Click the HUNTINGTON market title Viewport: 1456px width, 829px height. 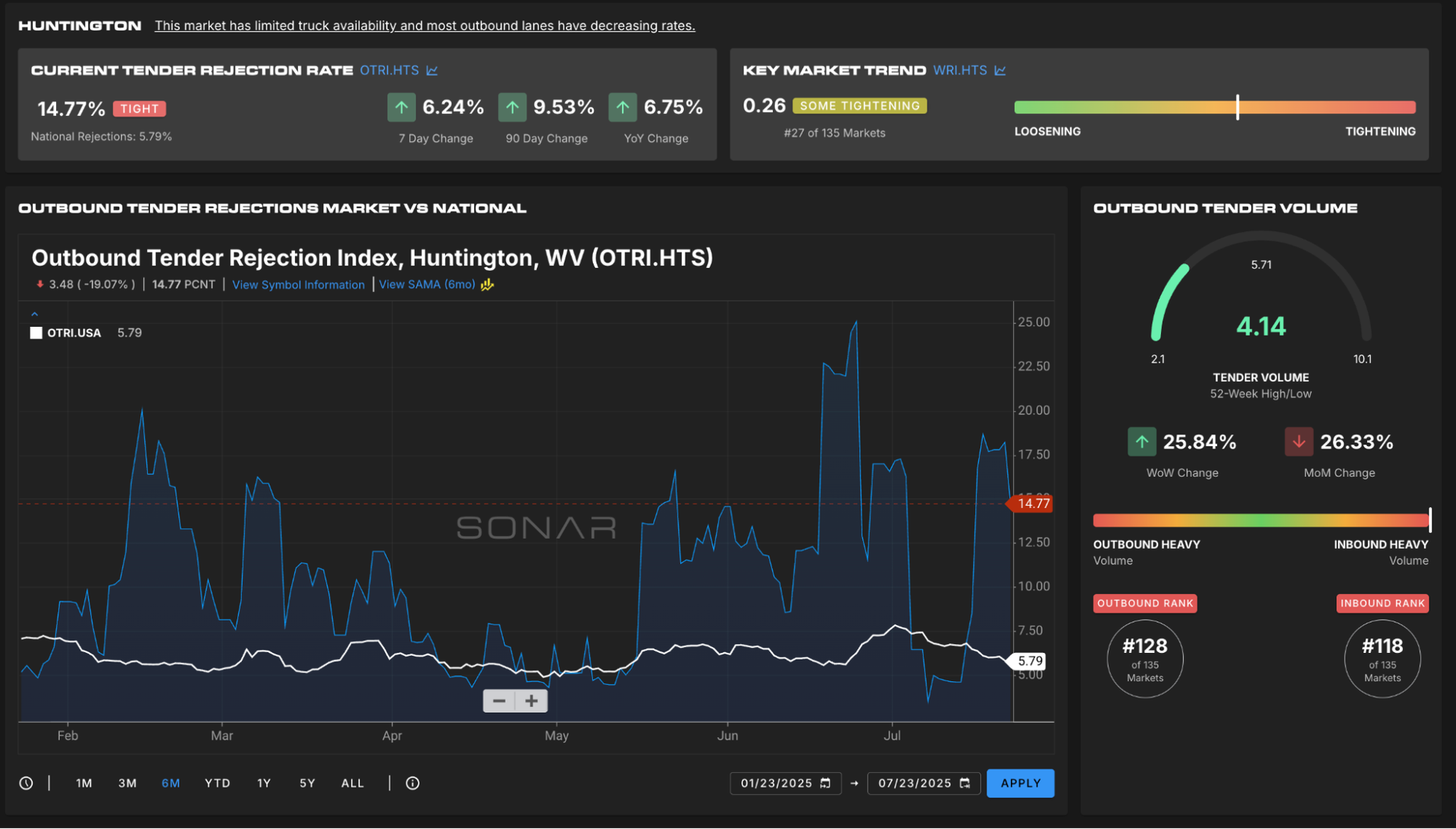(x=80, y=26)
